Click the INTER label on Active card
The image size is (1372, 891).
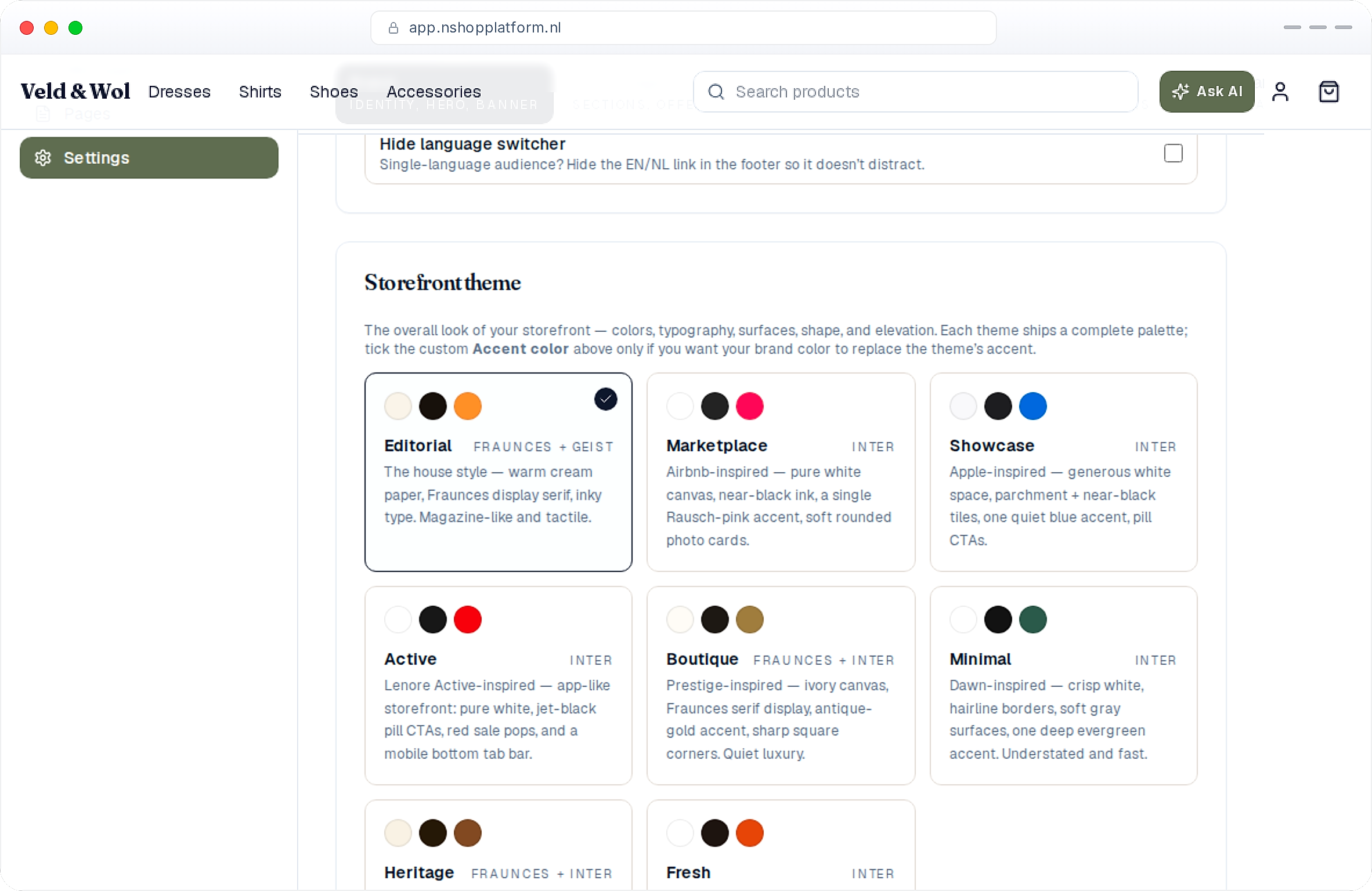(591, 660)
